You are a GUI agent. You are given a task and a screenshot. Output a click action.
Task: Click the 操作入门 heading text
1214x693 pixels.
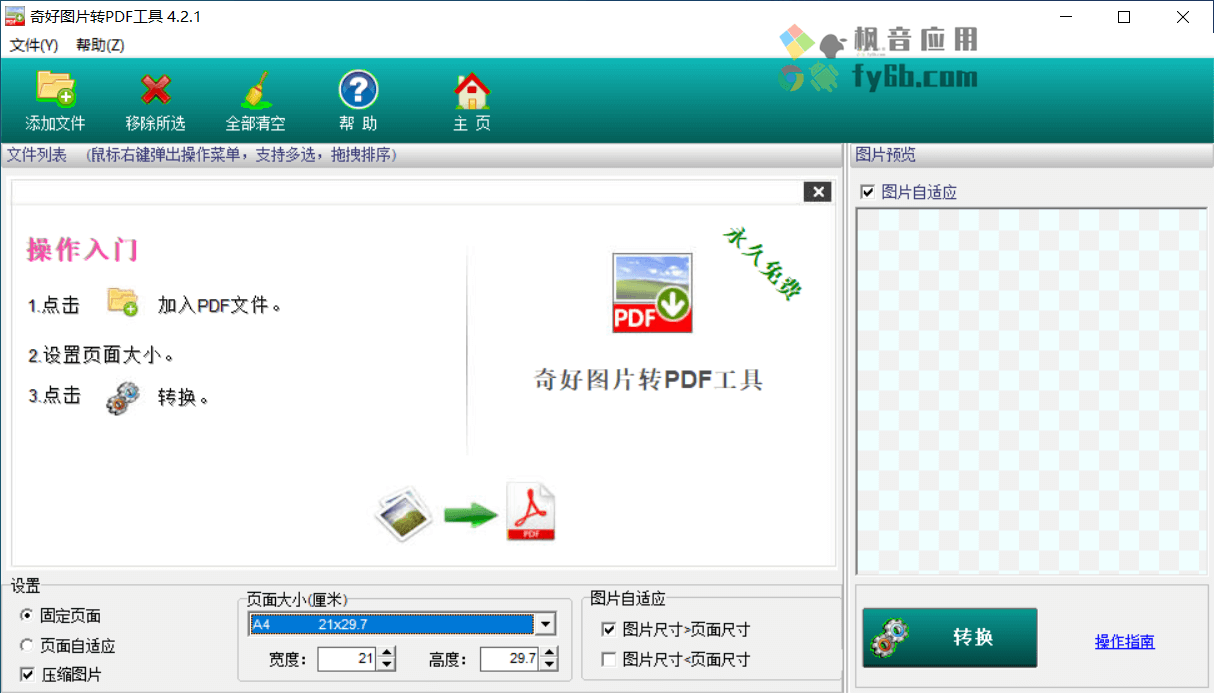point(83,250)
